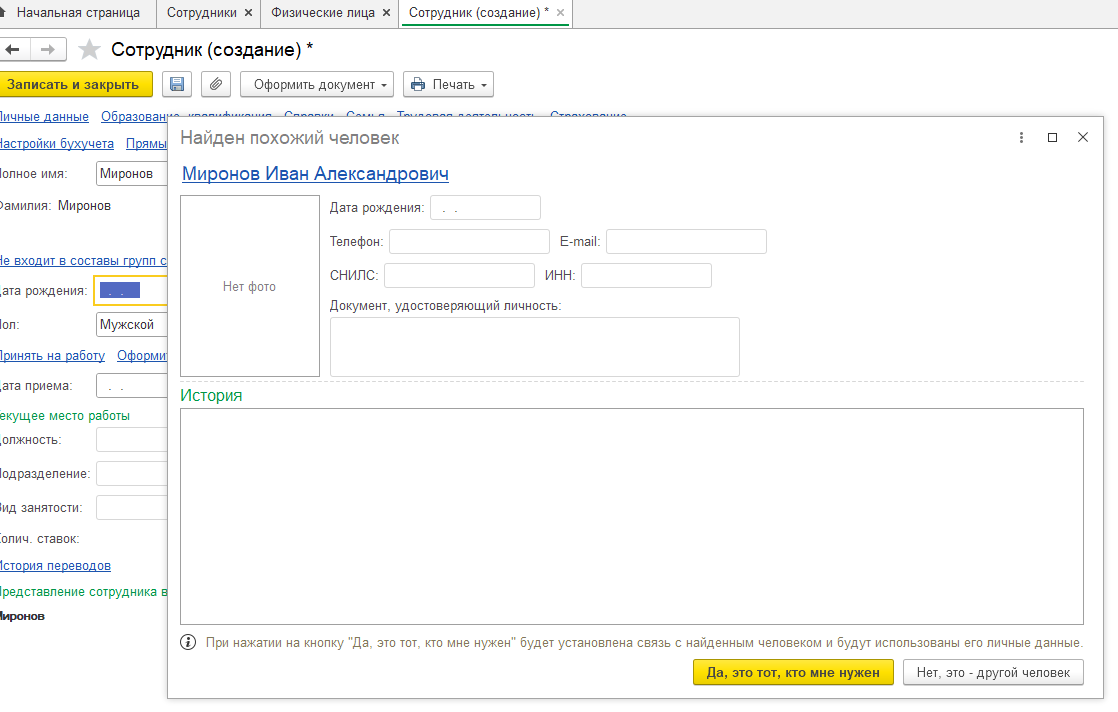Add employee form to favorites star
Viewport: 1118px width, 712px height.
89,50
